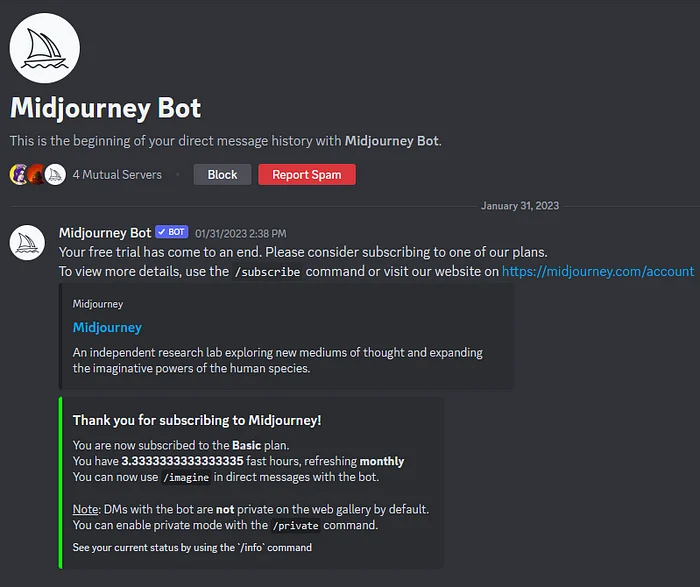
Task: Click the /info command status line
Action: [192, 548]
